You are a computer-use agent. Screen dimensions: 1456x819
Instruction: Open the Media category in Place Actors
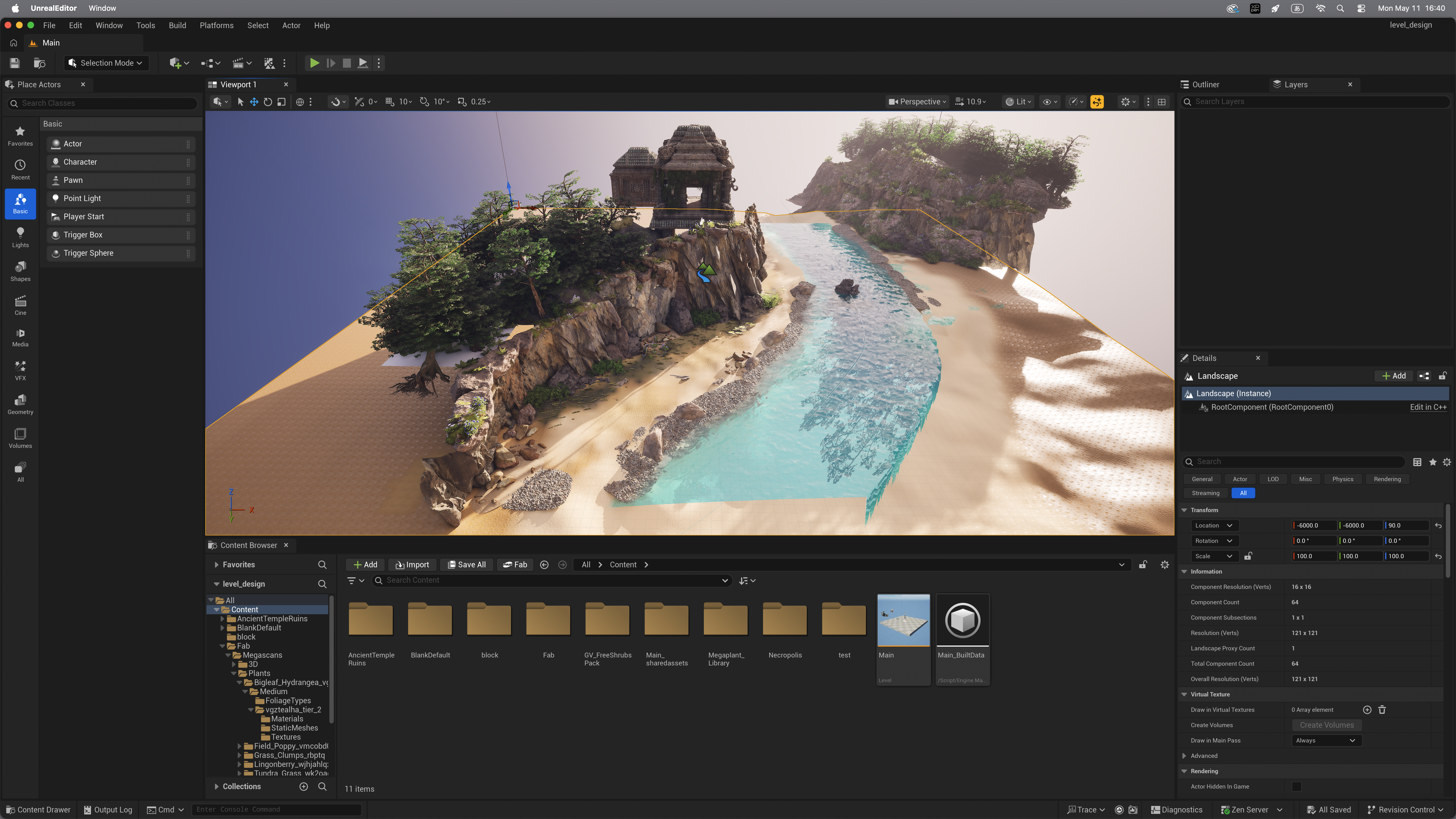point(20,338)
